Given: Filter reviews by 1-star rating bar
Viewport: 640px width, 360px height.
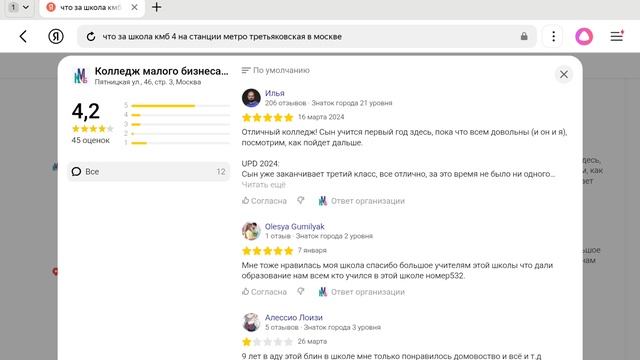Looking at the screenshot, I should [x=177, y=143].
